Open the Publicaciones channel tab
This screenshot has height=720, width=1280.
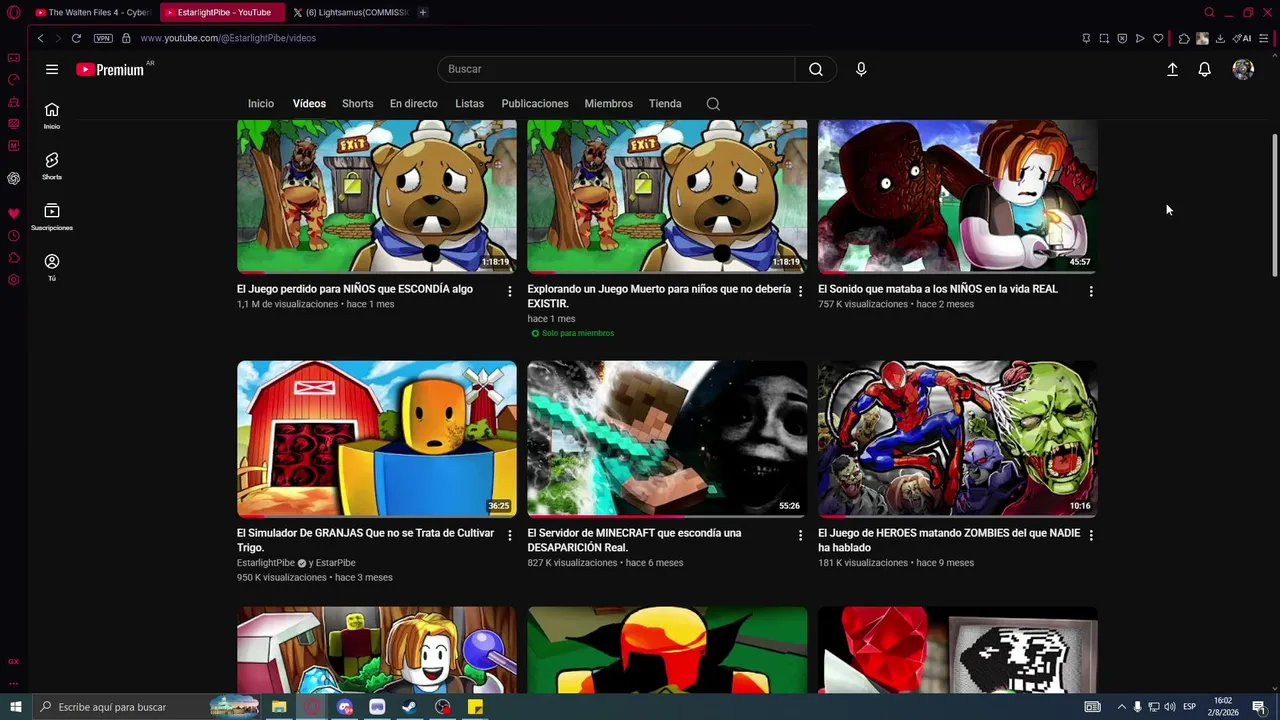(x=535, y=104)
